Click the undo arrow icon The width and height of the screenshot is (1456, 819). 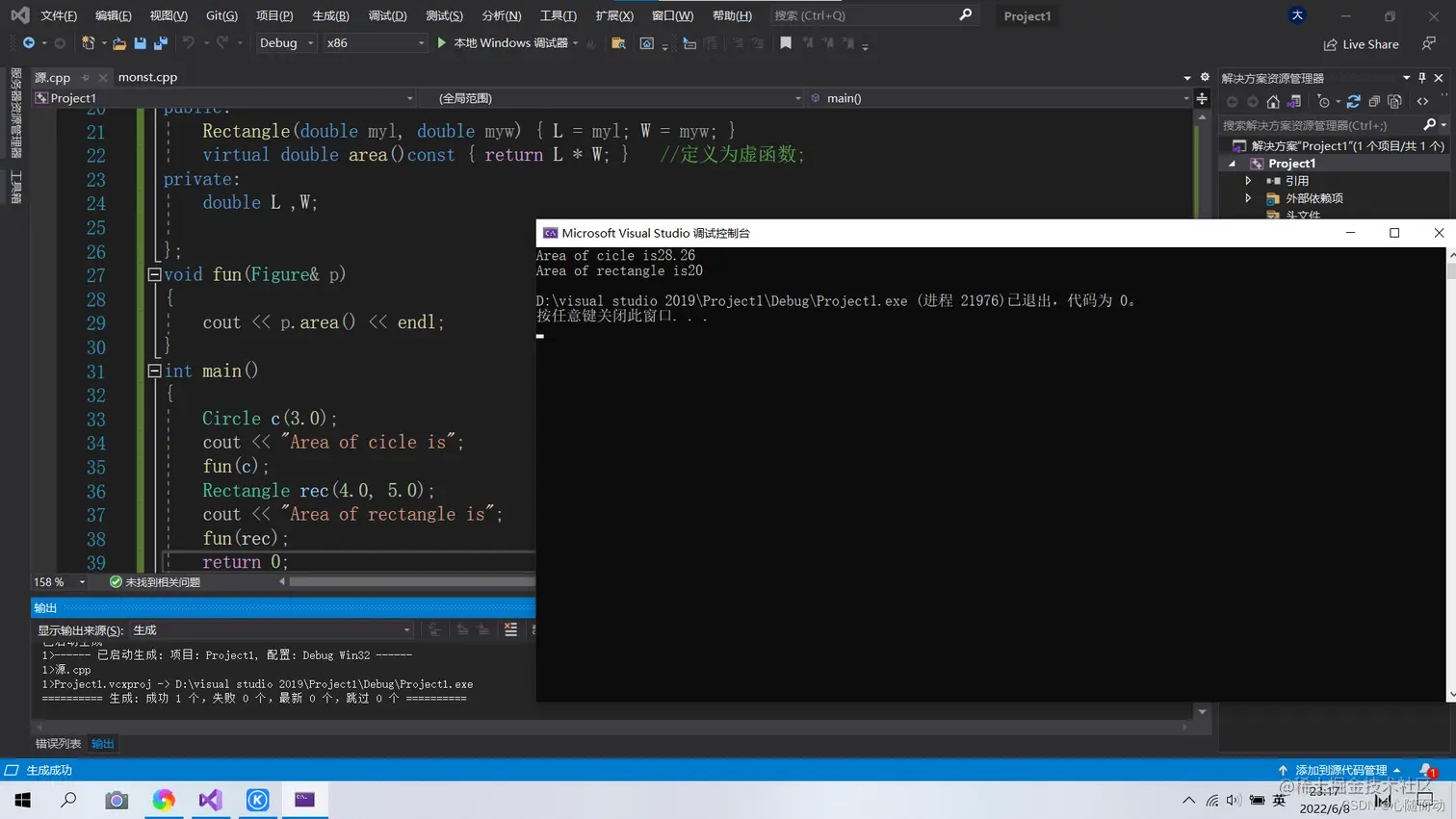[x=189, y=43]
